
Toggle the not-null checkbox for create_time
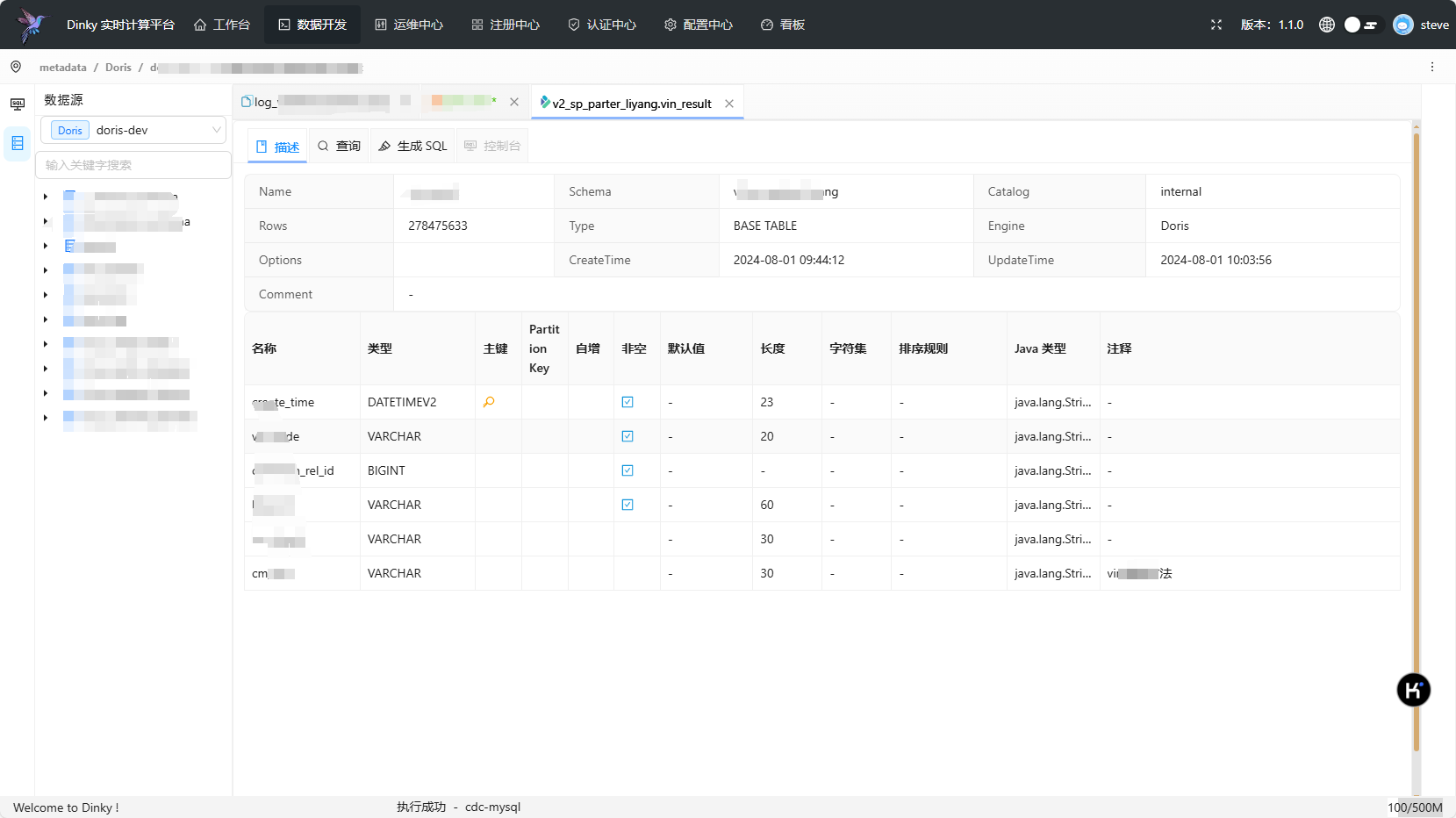[x=628, y=402]
